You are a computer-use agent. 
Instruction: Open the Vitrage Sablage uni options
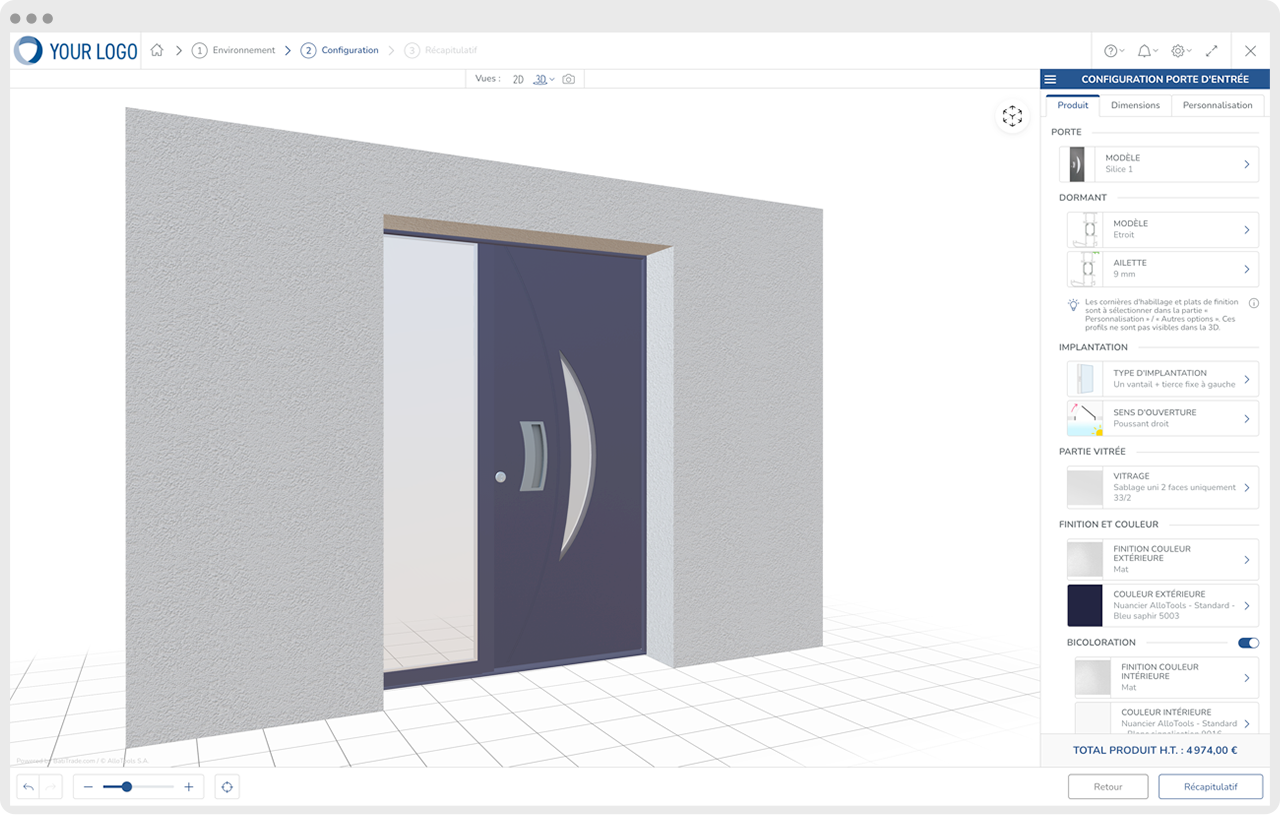click(1163, 487)
